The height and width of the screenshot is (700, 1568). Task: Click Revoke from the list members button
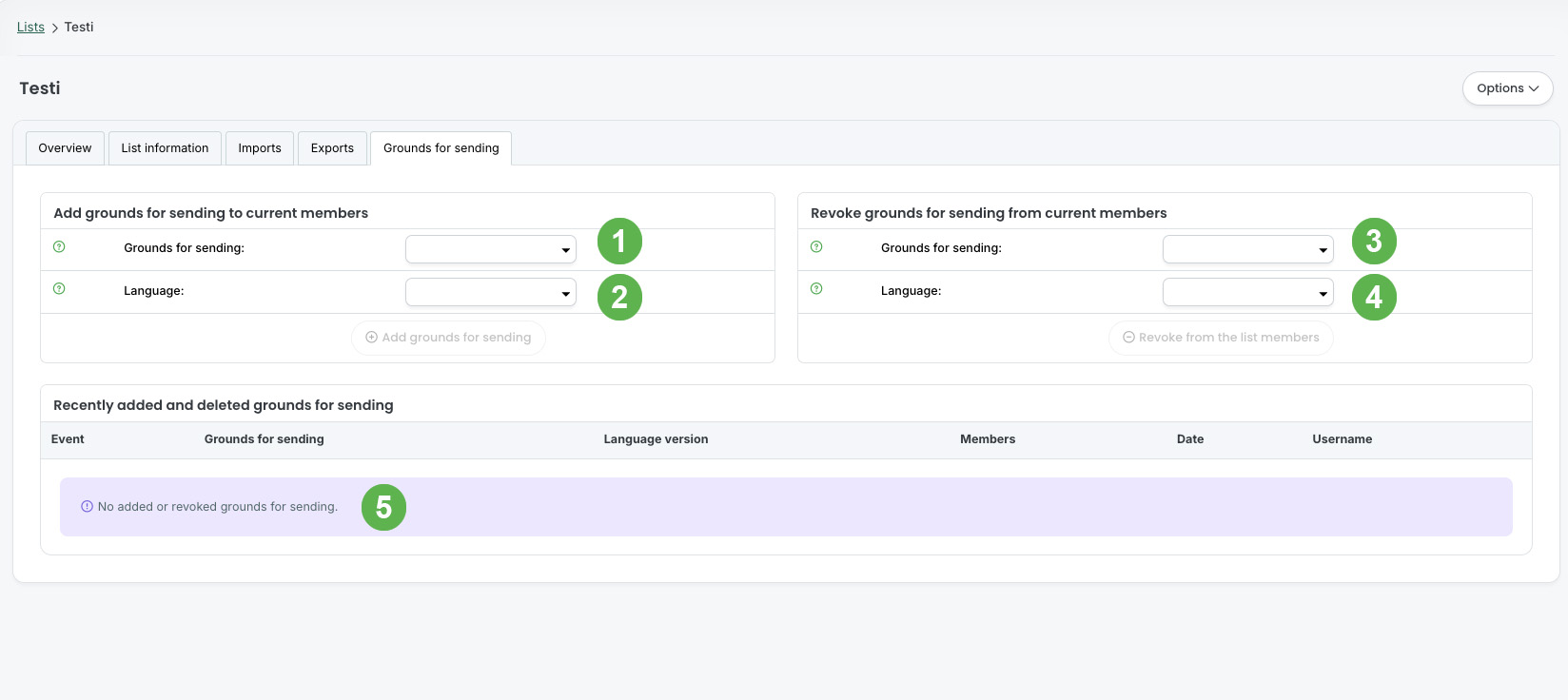[1221, 338]
